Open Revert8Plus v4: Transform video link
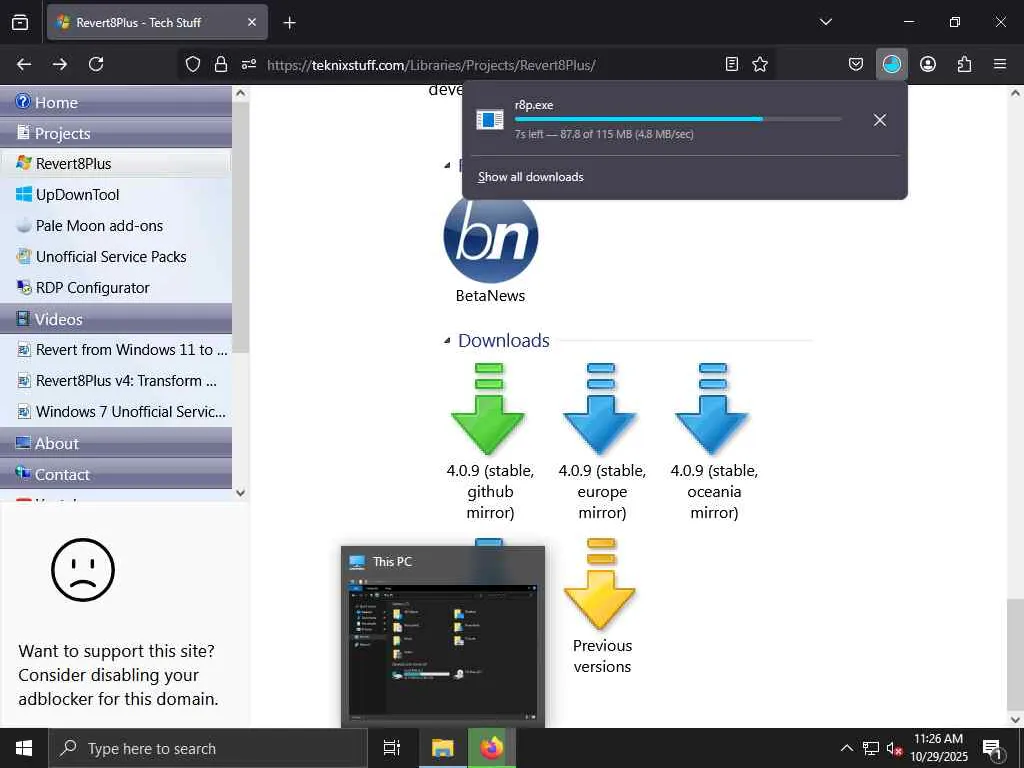This screenshot has width=1024, height=768. coord(116,381)
